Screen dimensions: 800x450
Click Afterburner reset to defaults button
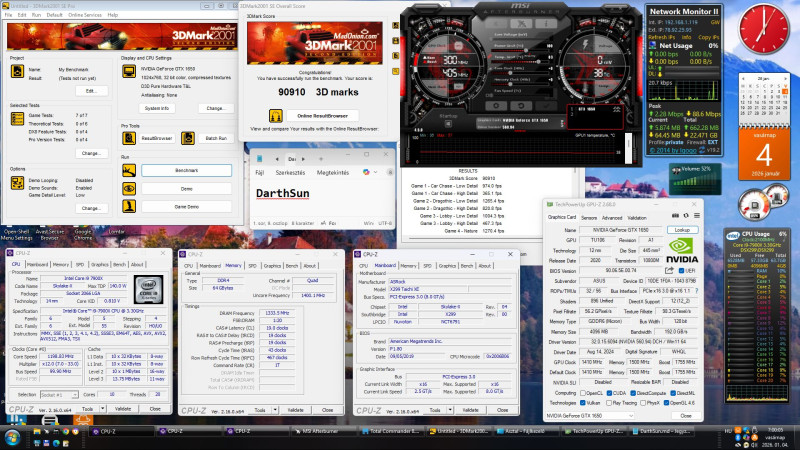click(x=521, y=106)
